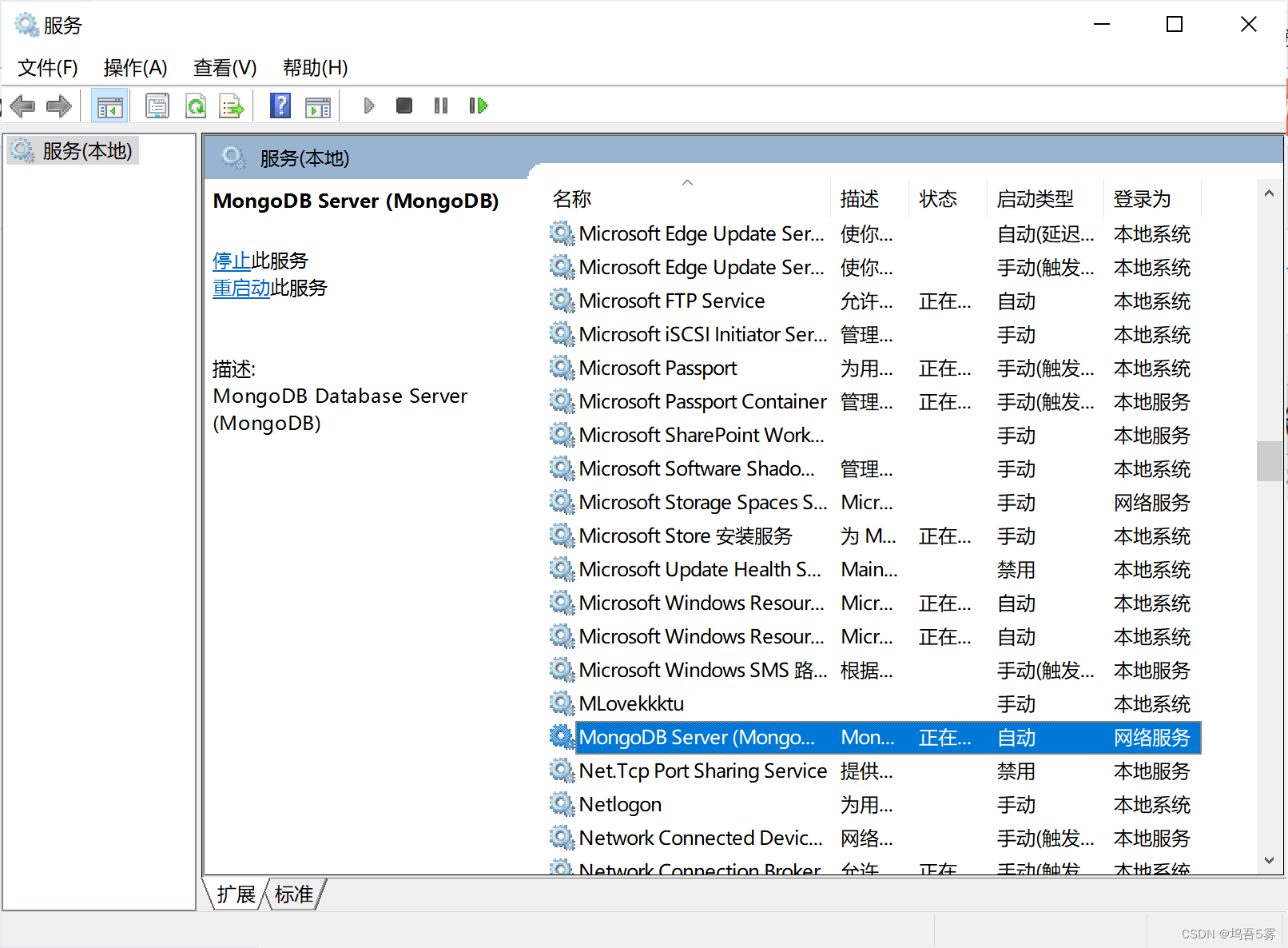Open the 文件(F) menu
1288x948 pixels.
(48, 68)
